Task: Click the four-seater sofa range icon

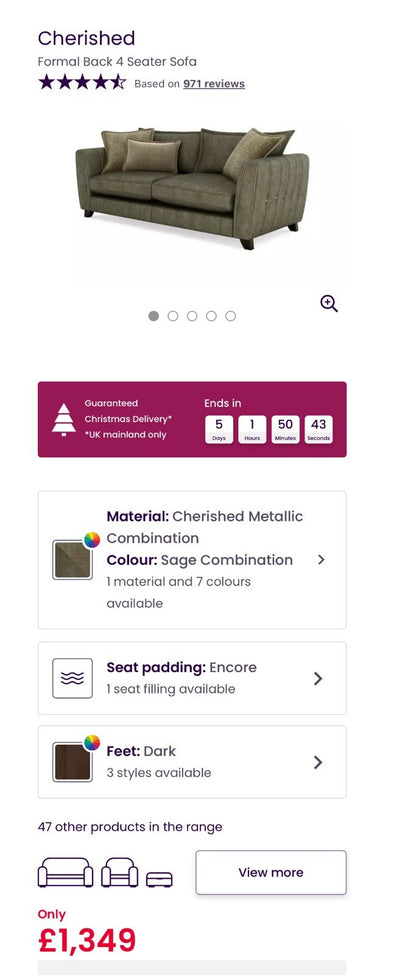Action: 65,872
